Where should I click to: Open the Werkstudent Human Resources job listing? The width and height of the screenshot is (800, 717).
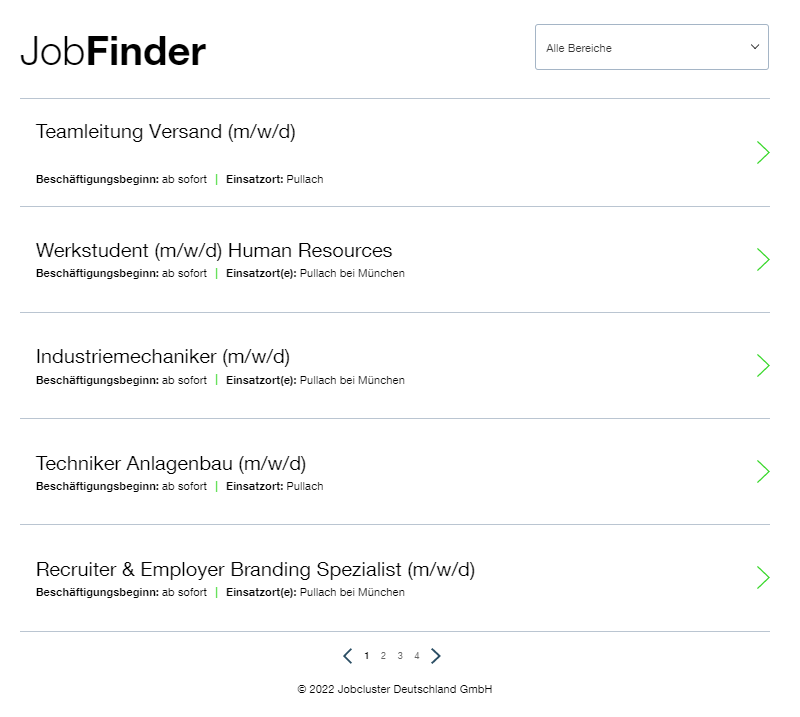213,250
